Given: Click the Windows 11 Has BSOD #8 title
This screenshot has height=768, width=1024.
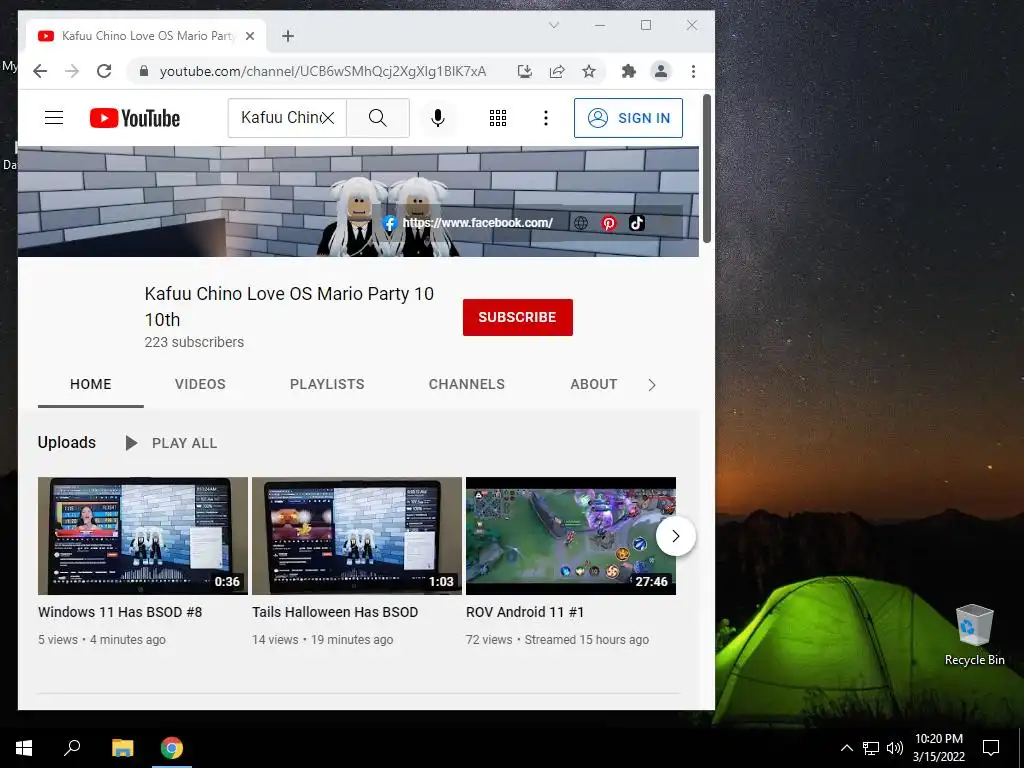Looking at the screenshot, I should (x=120, y=612).
